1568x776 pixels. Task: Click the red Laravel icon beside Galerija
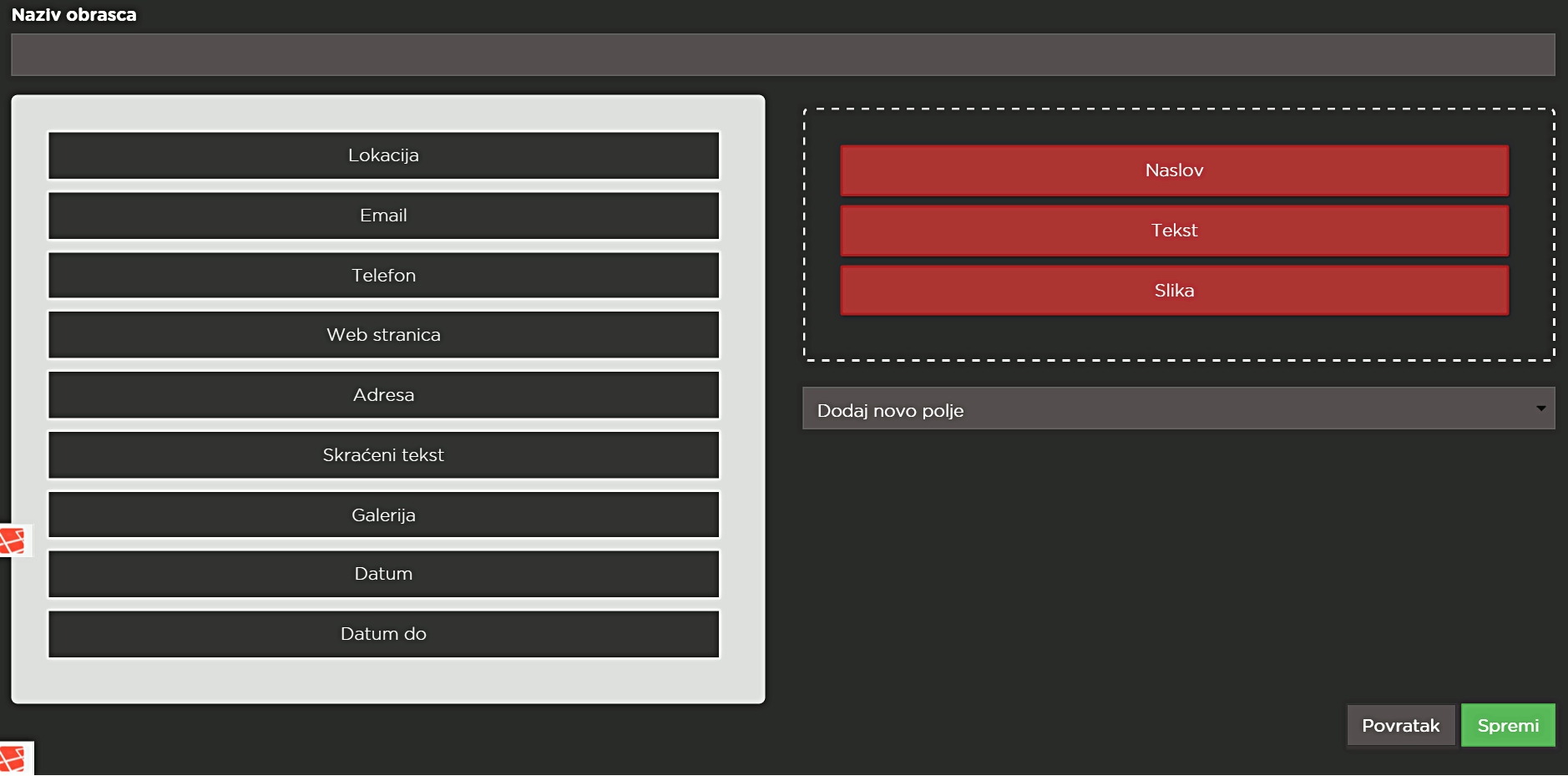pos(15,541)
